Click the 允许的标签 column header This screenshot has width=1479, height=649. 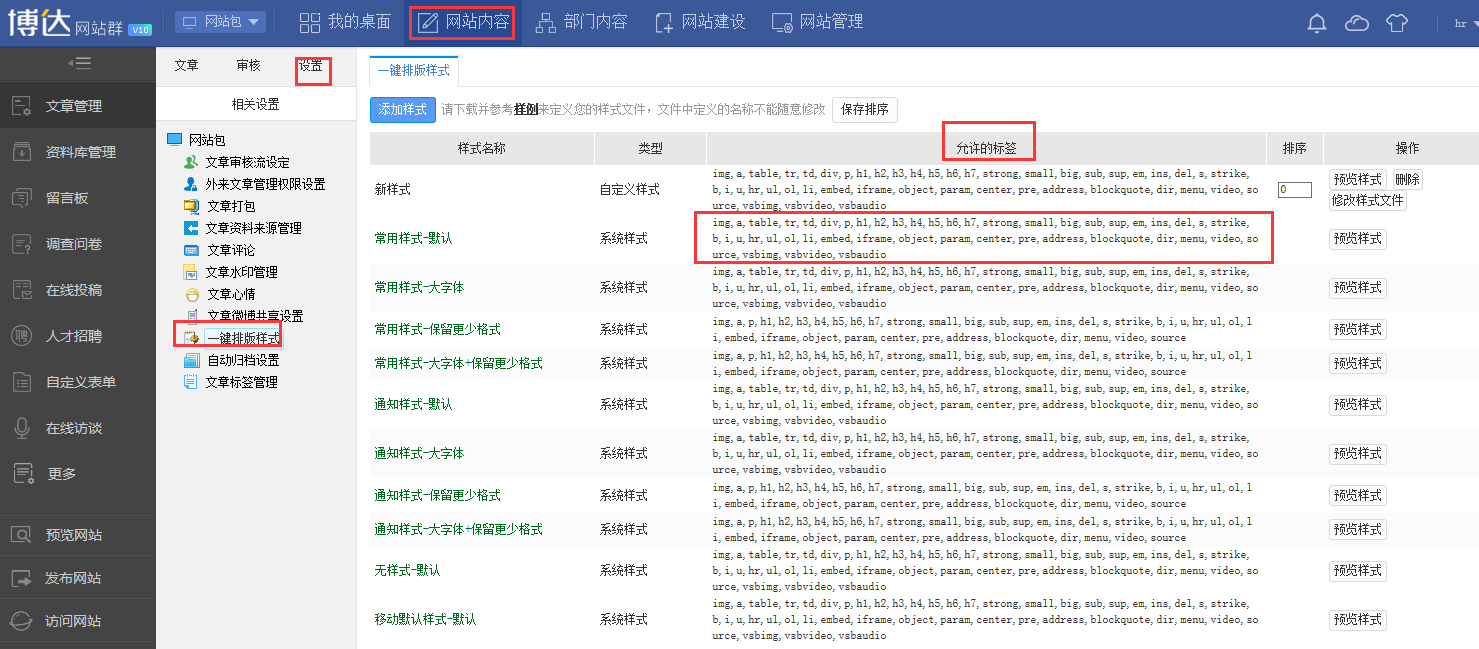tap(986, 148)
